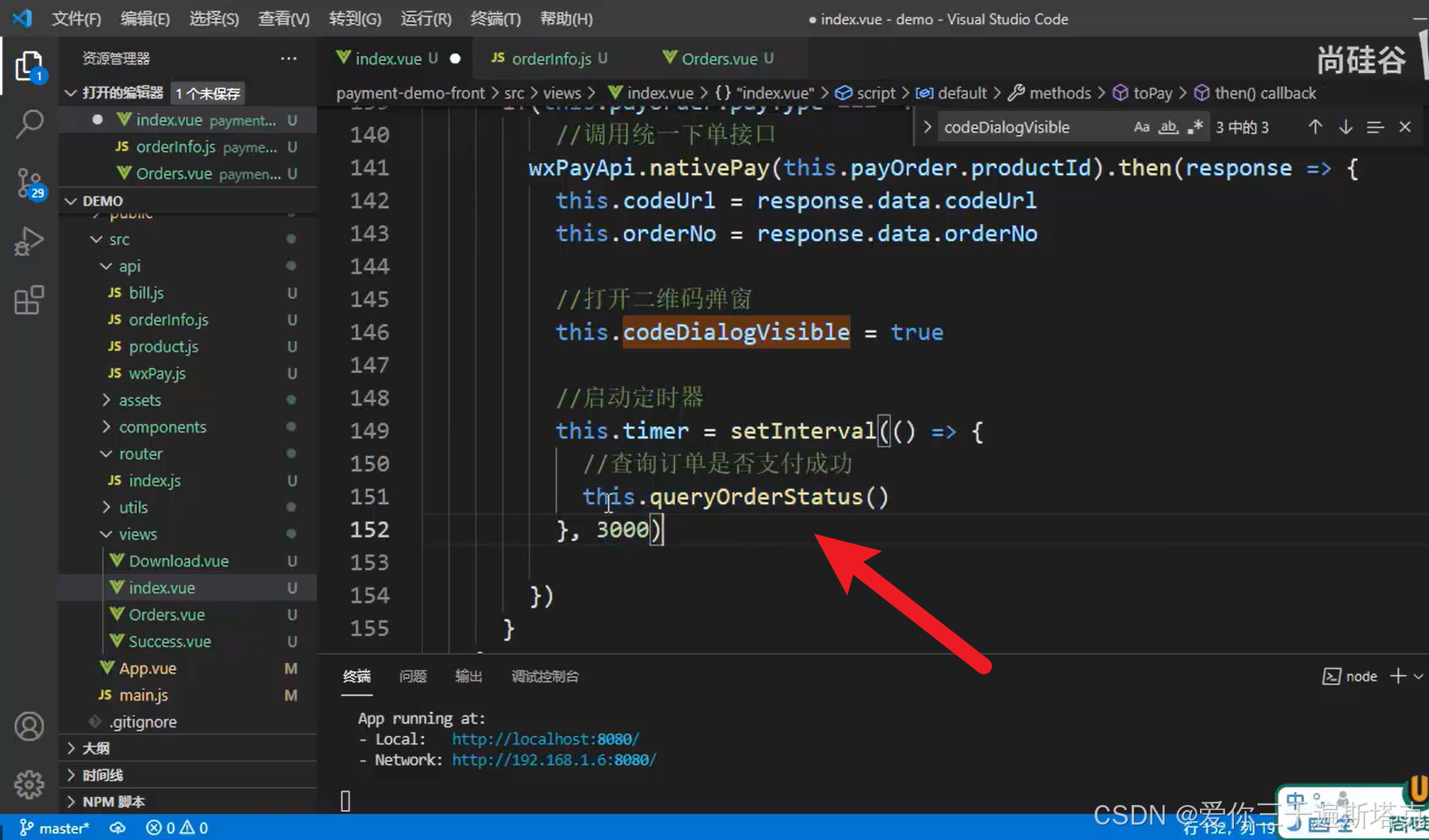
Task: Open wxPay.js in the file tree
Action: (x=157, y=373)
